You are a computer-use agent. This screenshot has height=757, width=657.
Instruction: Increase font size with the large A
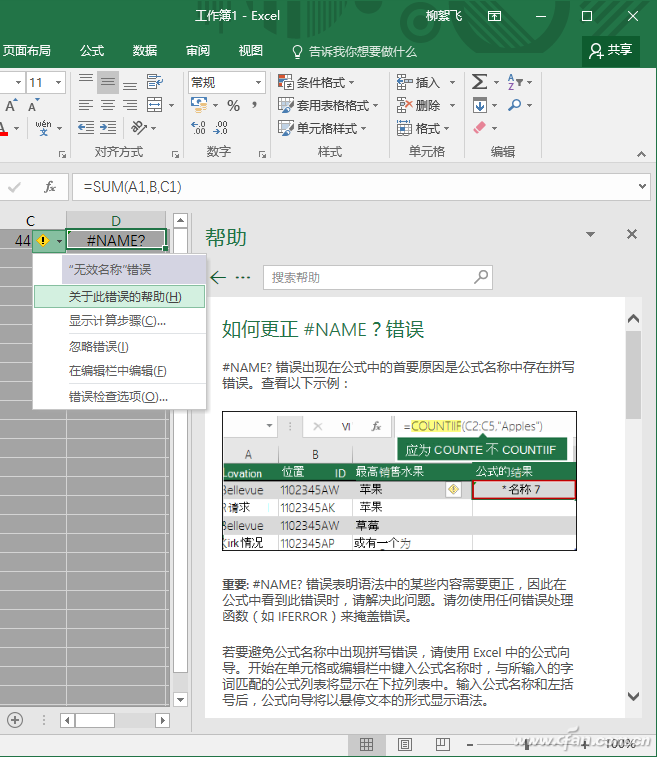11,105
